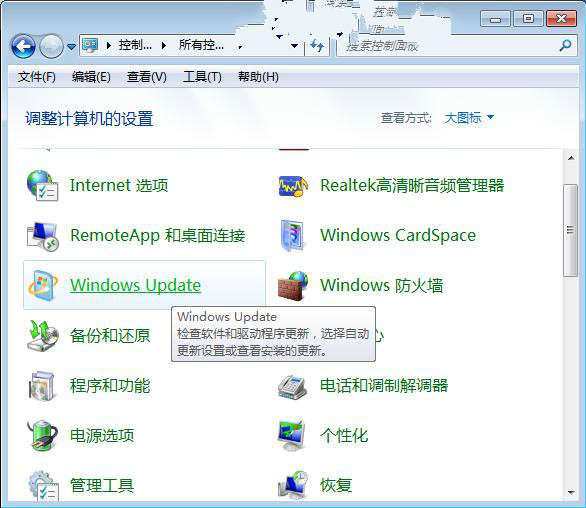Open 电话和调制解调器 link
This screenshot has height=508, width=586.
pyautogui.click(x=384, y=385)
